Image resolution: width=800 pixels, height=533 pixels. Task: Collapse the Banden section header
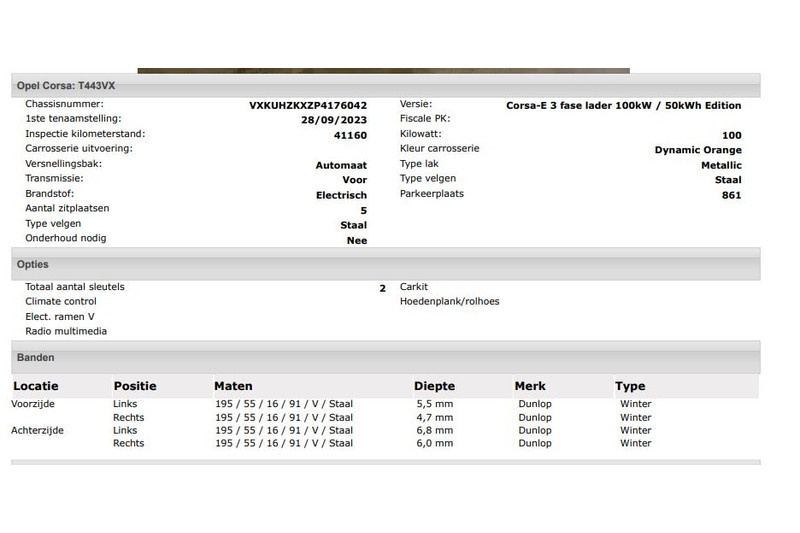tap(36, 357)
